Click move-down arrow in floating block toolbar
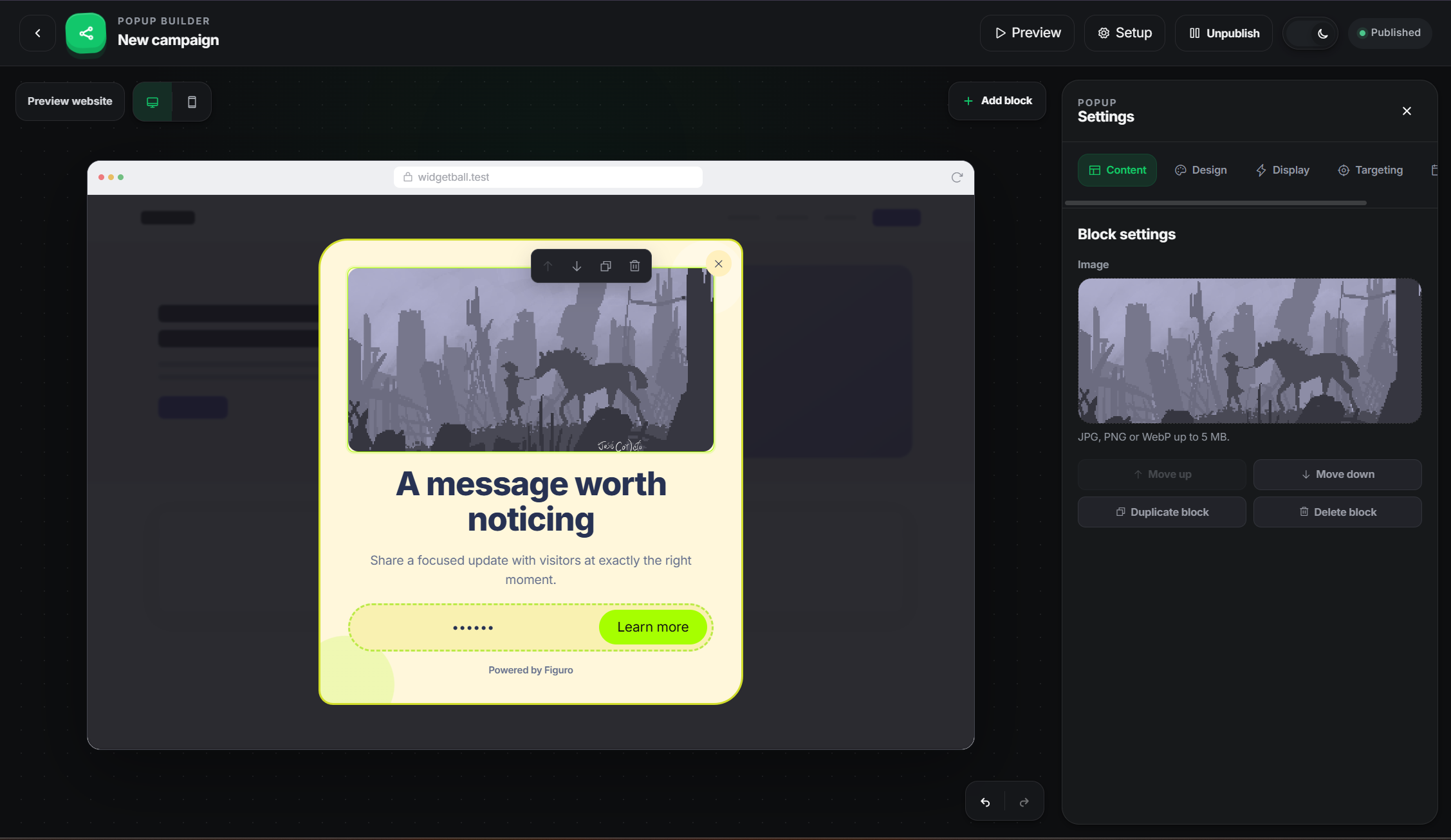This screenshot has width=1451, height=840. click(x=577, y=266)
